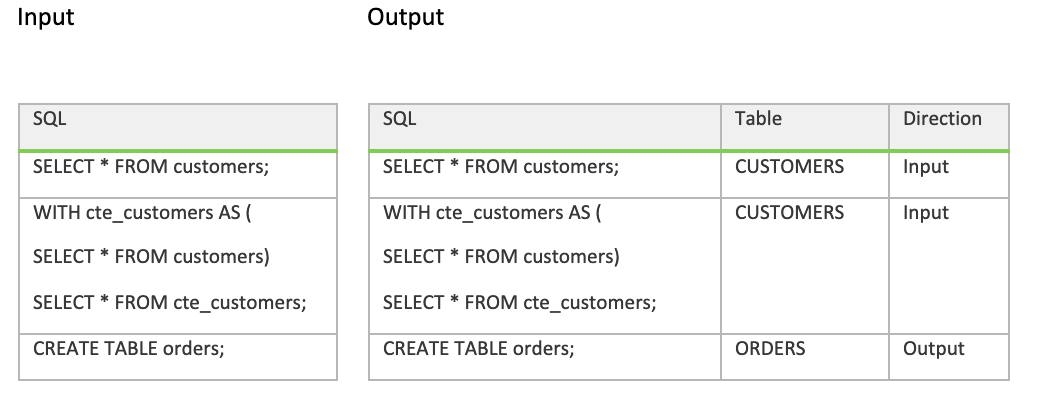
Task: Click the Output heading text
Action: [405, 17]
